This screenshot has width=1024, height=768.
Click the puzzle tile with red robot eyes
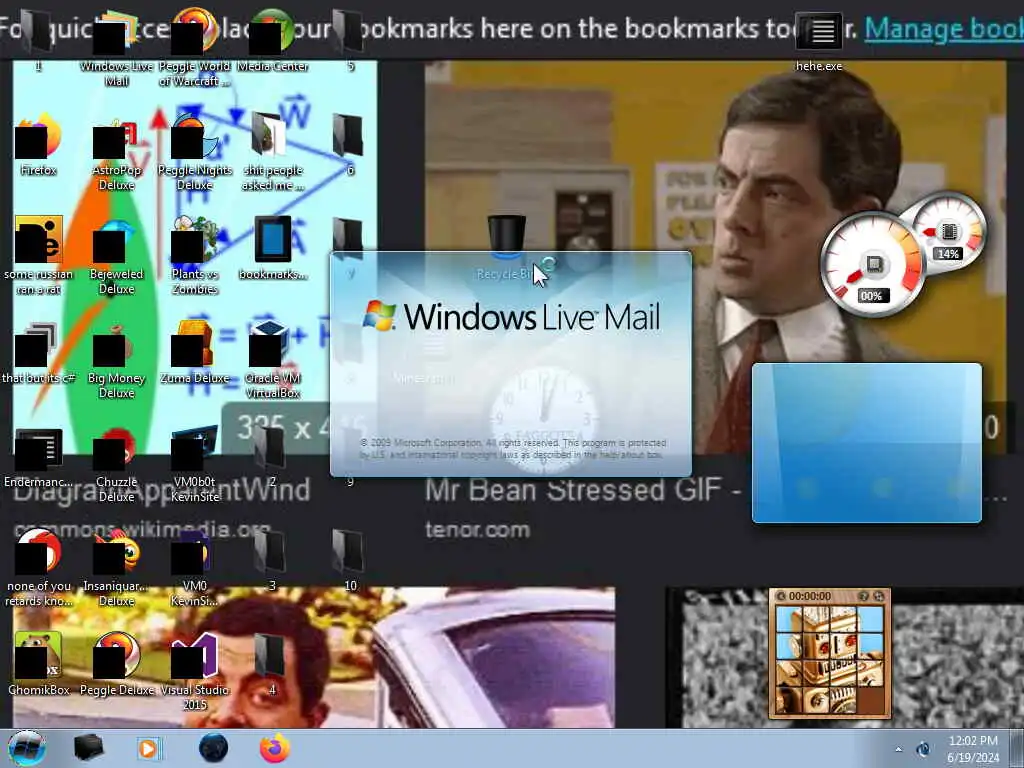[843, 645]
